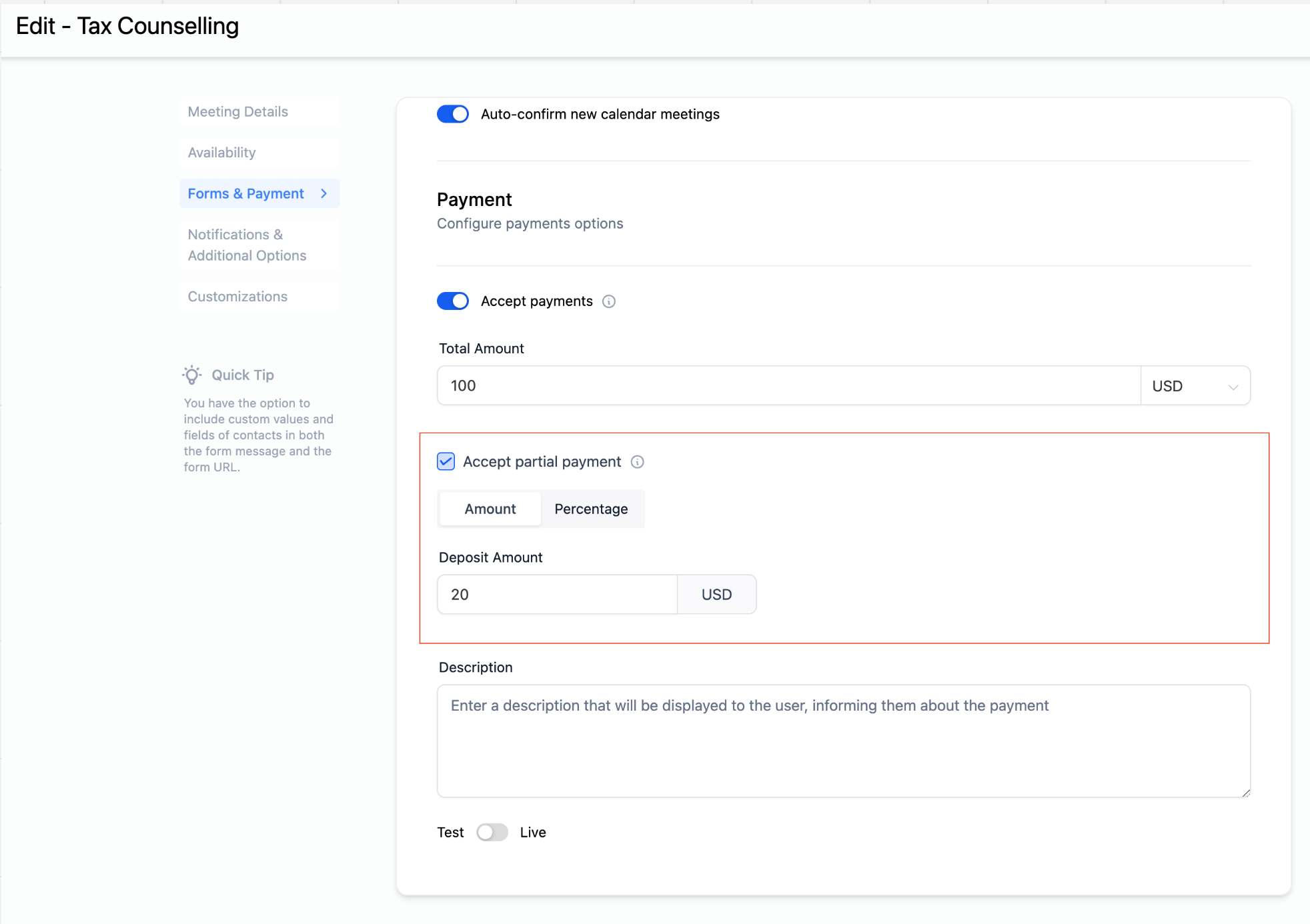The width and height of the screenshot is (1310, 924).
Task: Open Notifications & Additional Options
Action: 247,245
